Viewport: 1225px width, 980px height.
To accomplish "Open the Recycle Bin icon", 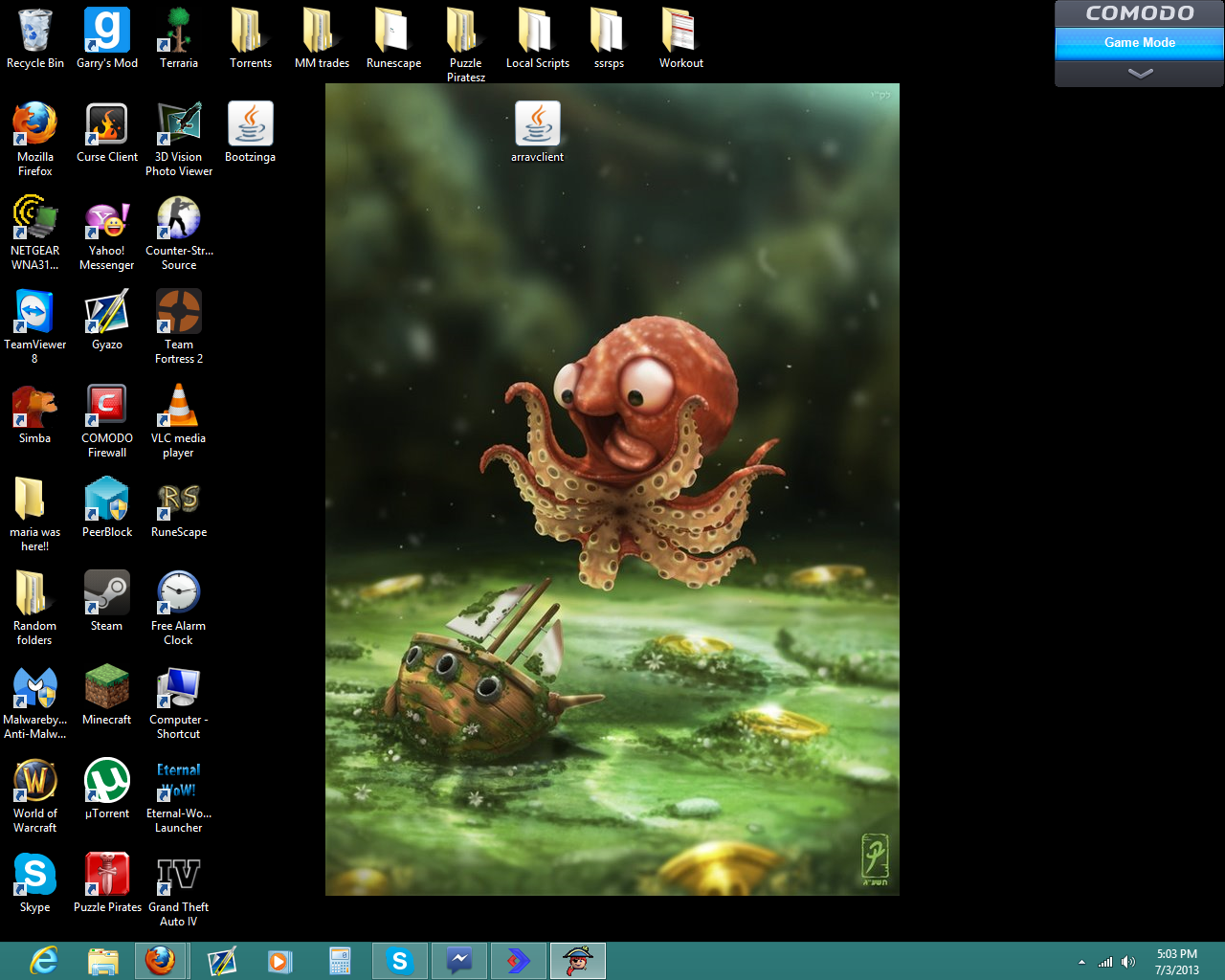I will tap(35, 38).
